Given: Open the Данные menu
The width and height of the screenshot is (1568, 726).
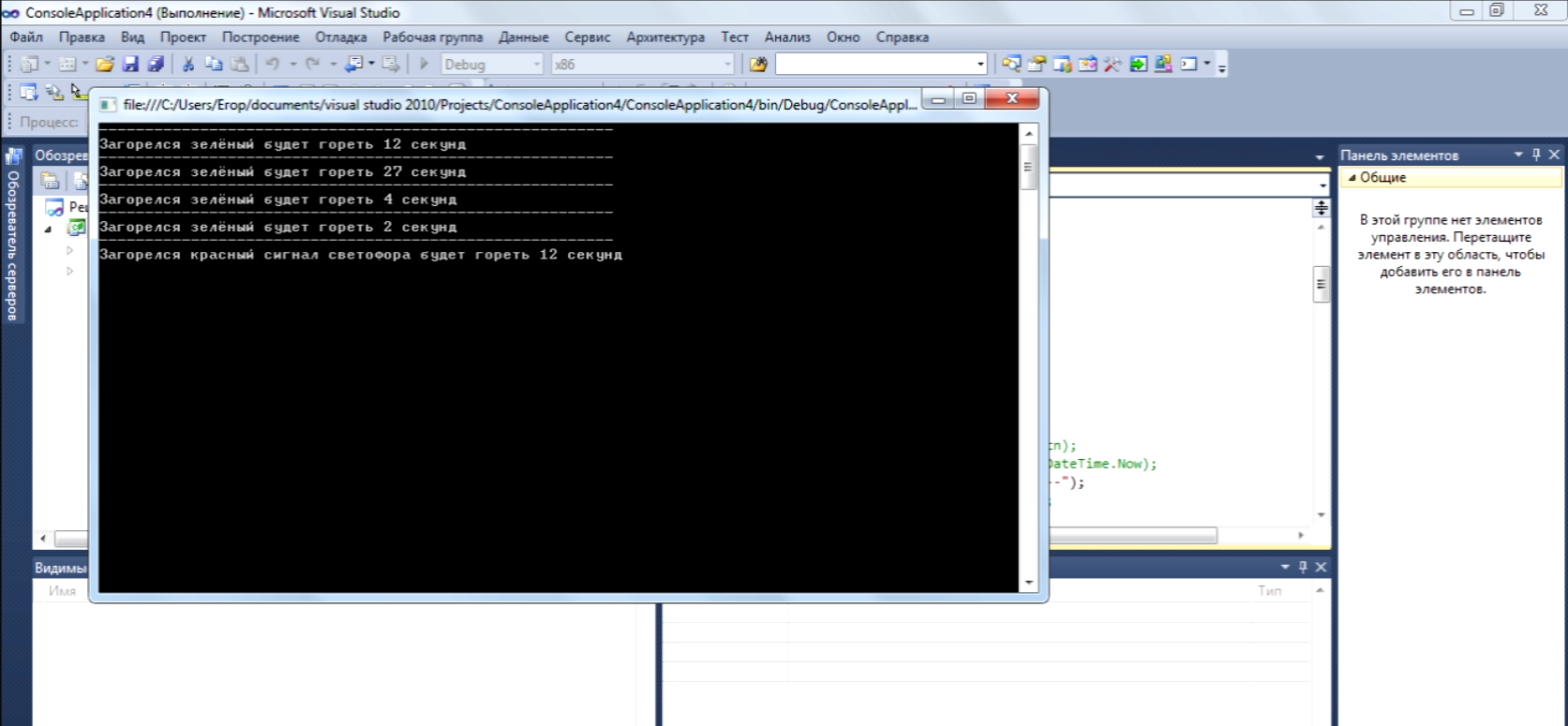Looking at the screenshot, I should 524,37.
